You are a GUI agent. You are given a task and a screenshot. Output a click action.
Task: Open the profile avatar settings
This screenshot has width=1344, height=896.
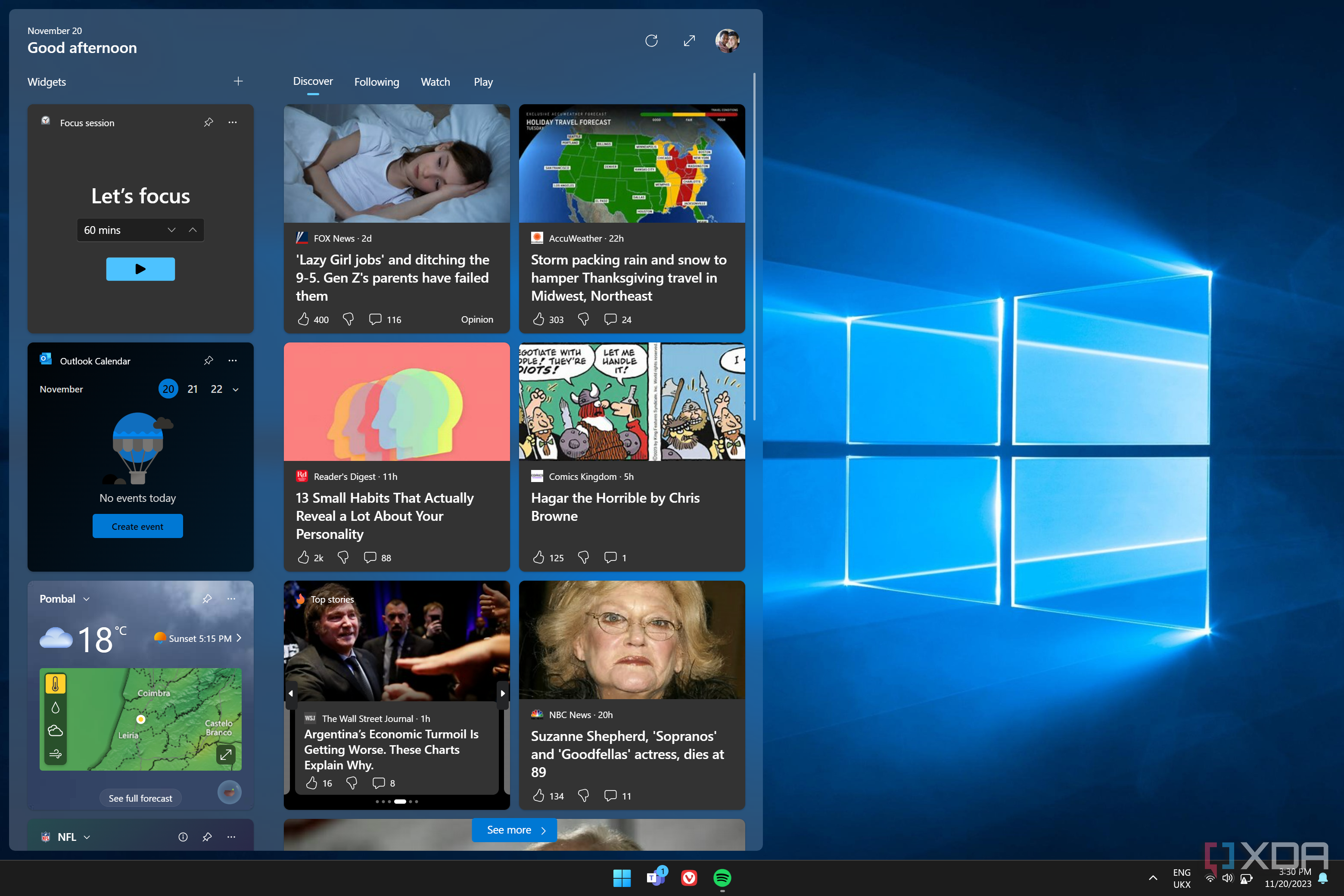click(x=728, y=40)
